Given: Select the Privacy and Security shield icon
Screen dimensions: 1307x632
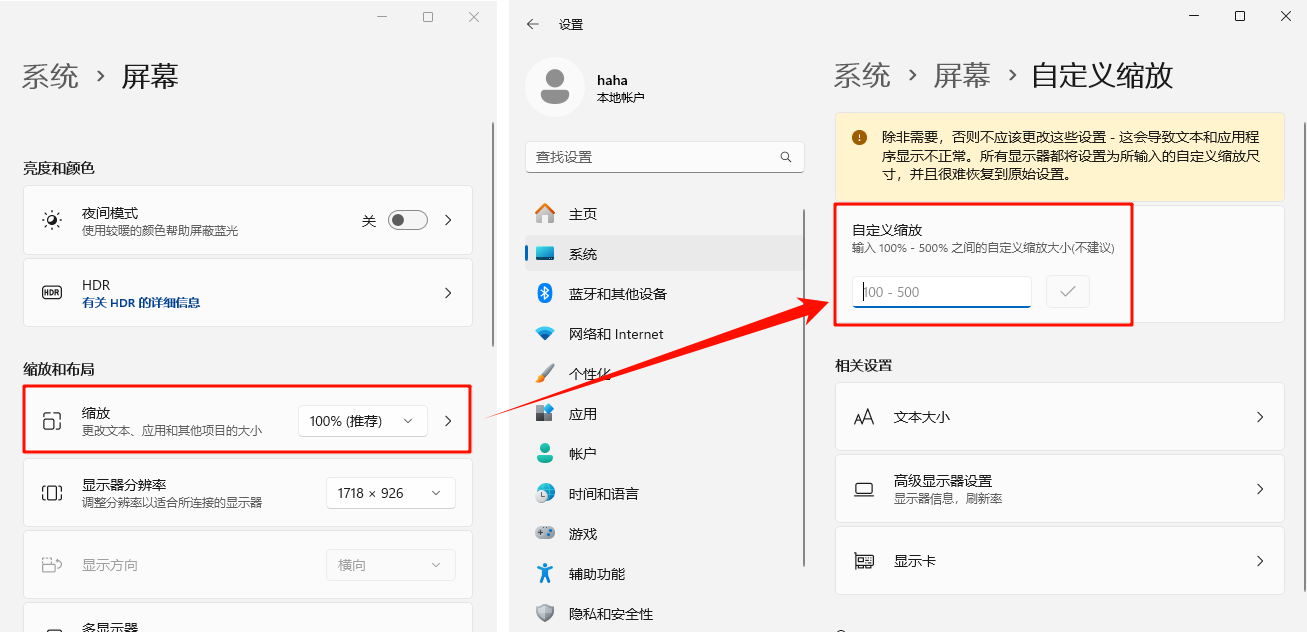Looking at the screenshot, I should [545, 613].
